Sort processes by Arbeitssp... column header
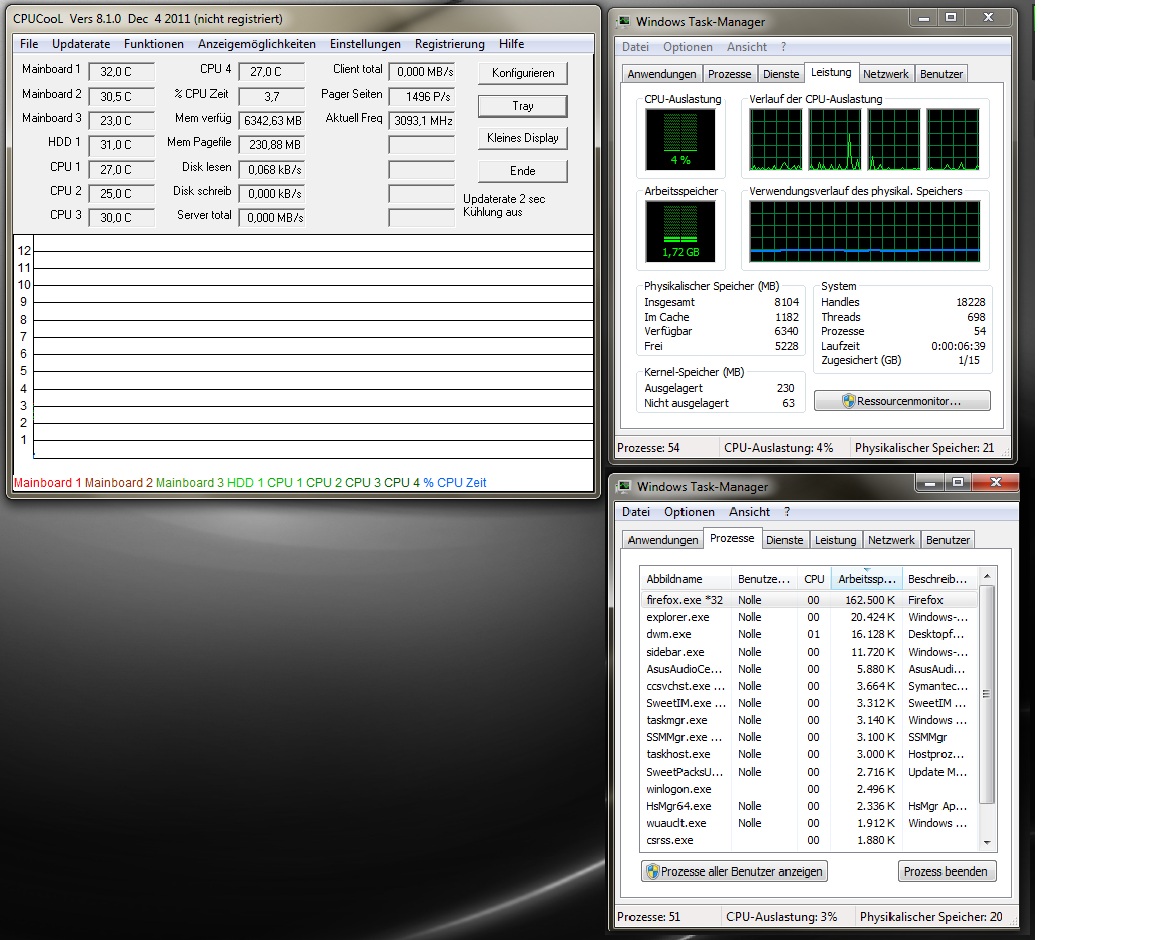 [x=867, y=579]
